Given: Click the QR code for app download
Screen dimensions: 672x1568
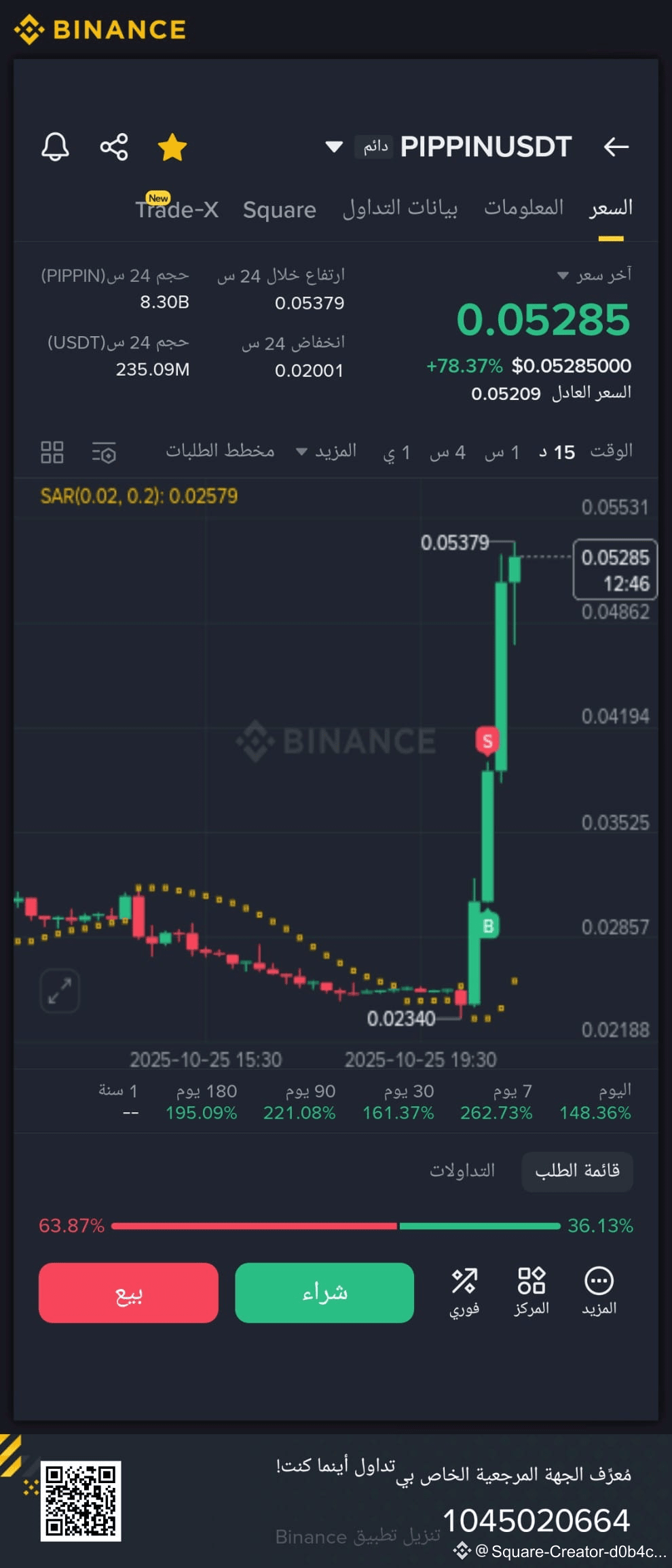Looking at the screenshot, I should coord(80,1501).
